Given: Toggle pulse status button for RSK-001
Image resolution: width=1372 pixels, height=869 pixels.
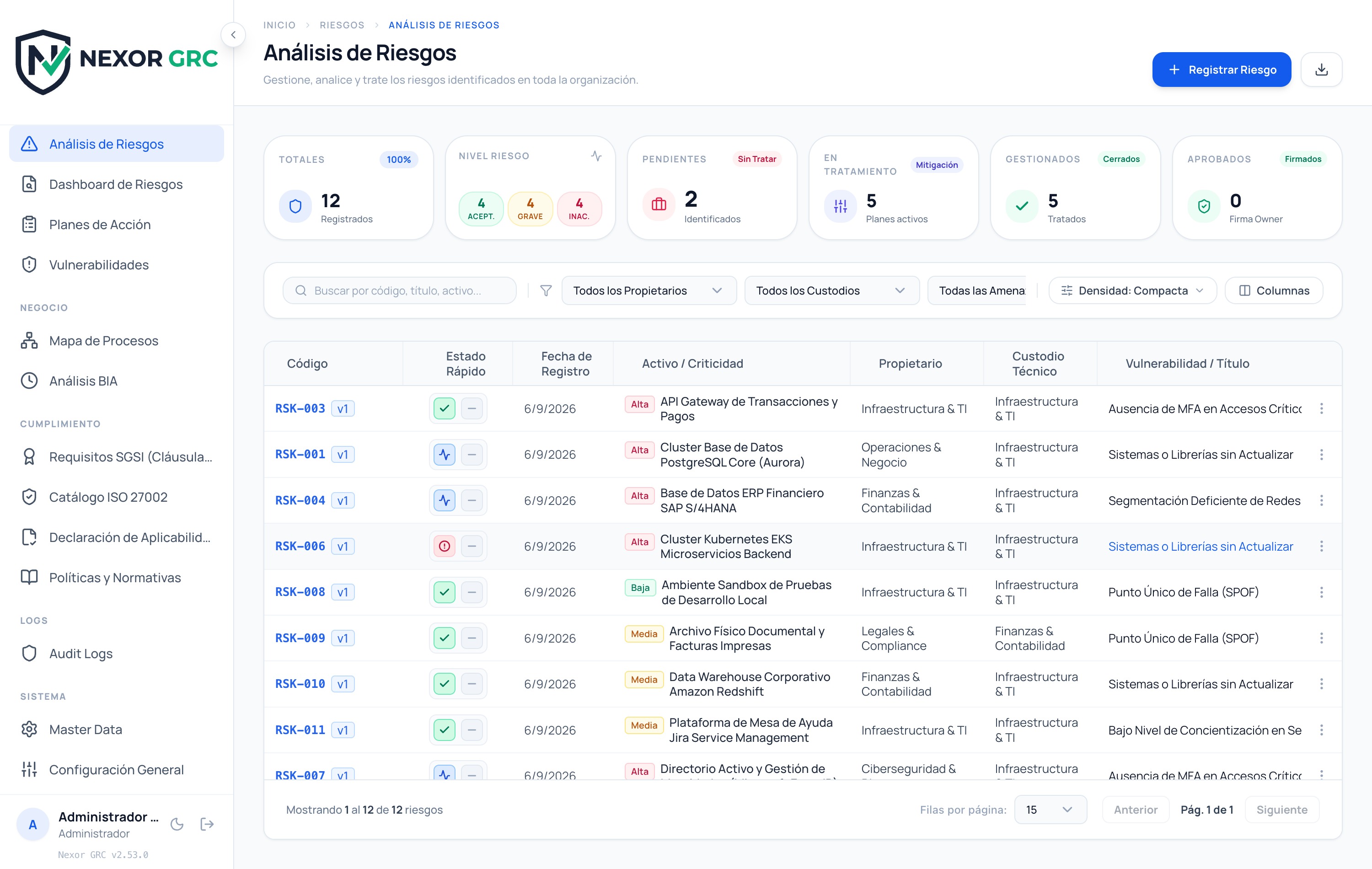Looking at the screenshot, I should pyautogui.click(x=445, y=455).
